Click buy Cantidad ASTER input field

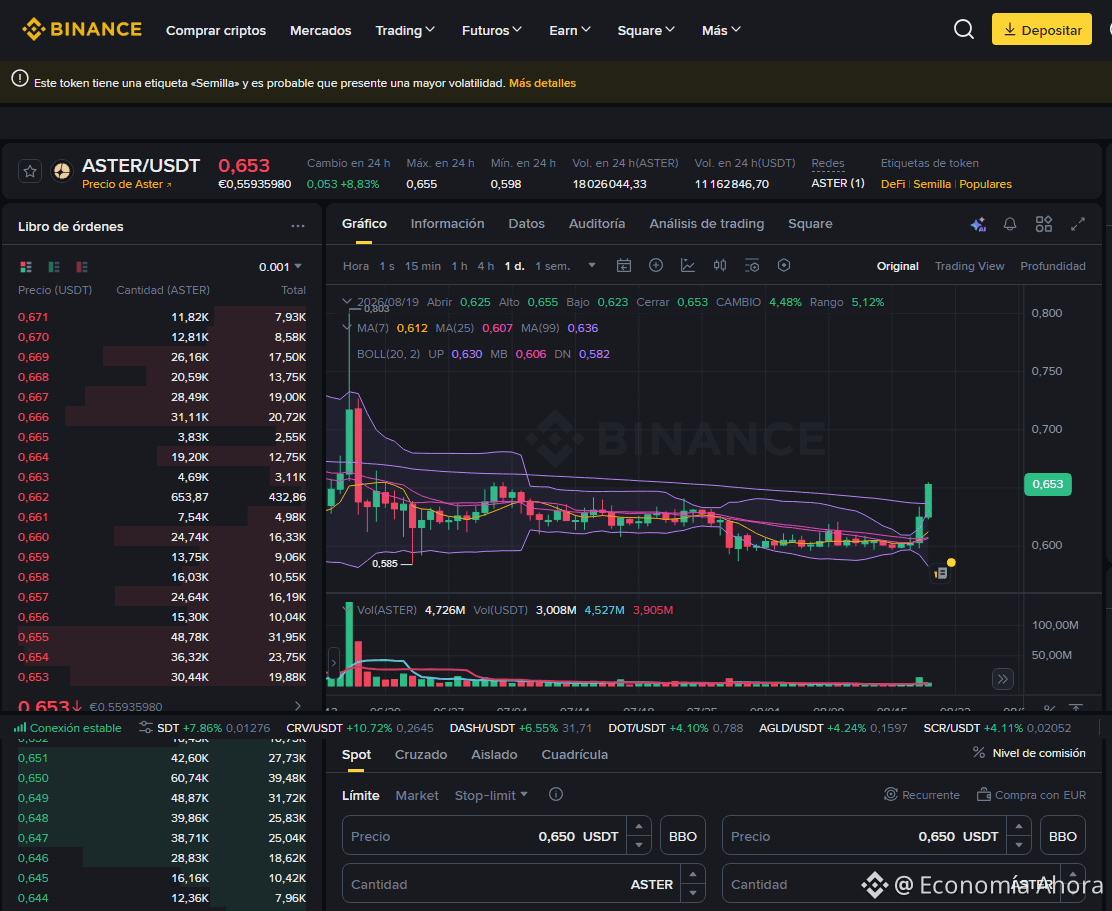524,884
